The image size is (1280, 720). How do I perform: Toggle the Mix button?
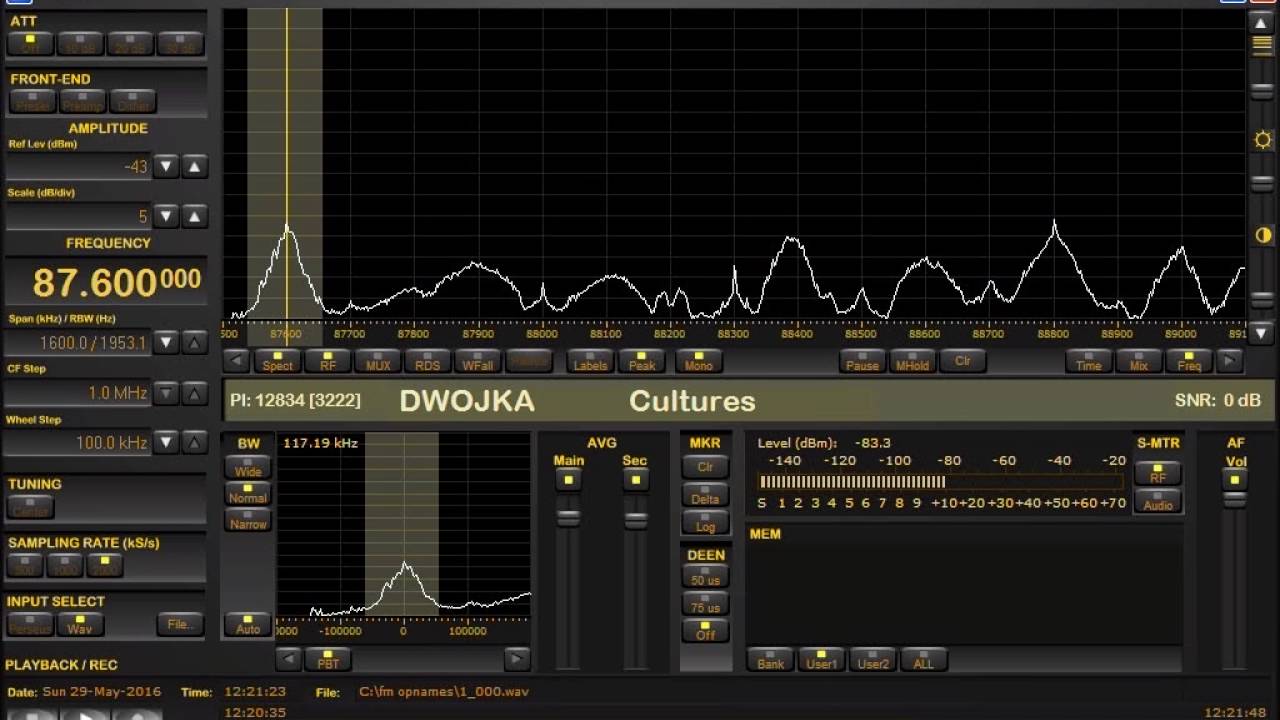[1139, 361]
